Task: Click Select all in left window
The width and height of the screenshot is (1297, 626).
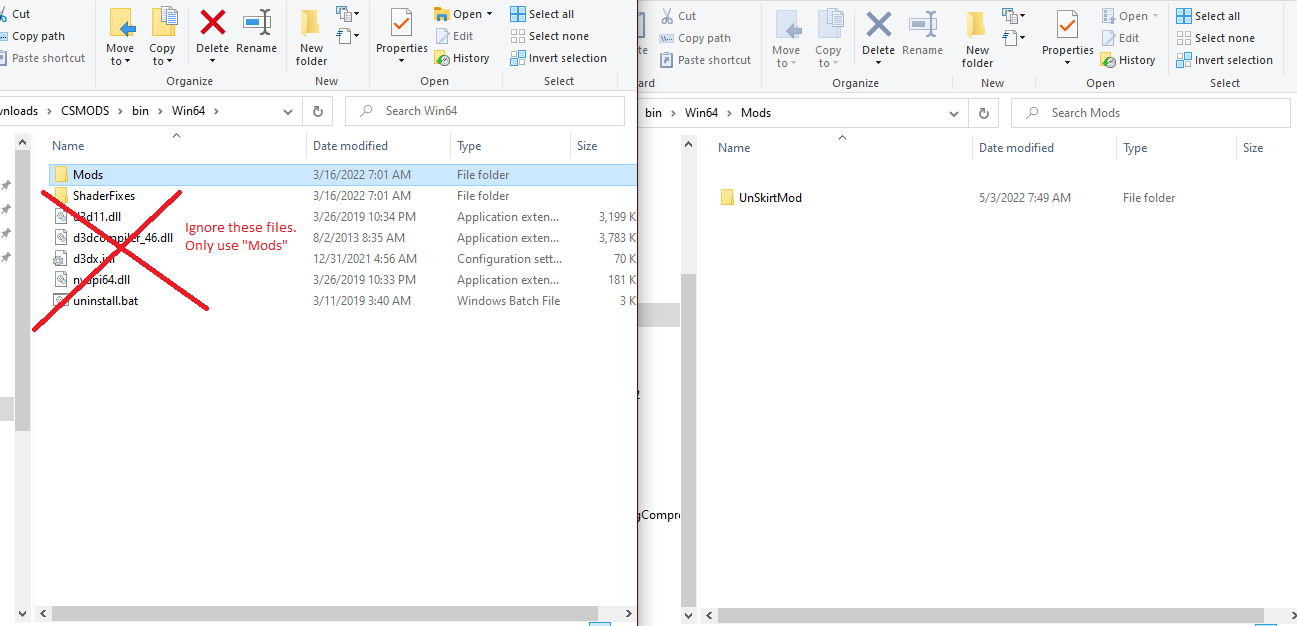Action: (x=542, y=14)
